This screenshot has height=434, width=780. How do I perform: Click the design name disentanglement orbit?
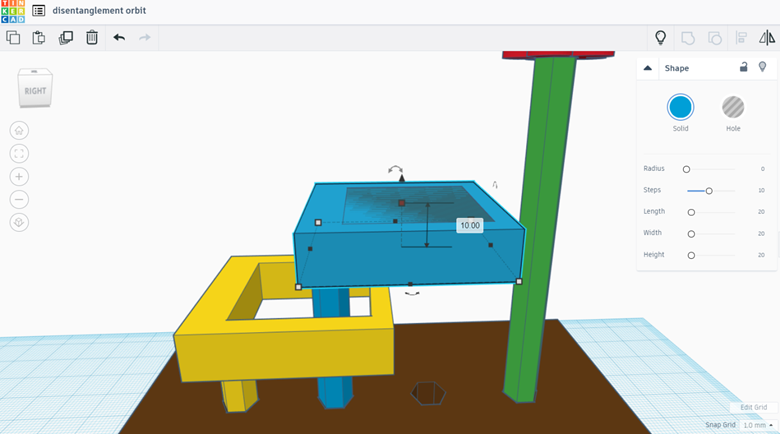coord(99,10)
